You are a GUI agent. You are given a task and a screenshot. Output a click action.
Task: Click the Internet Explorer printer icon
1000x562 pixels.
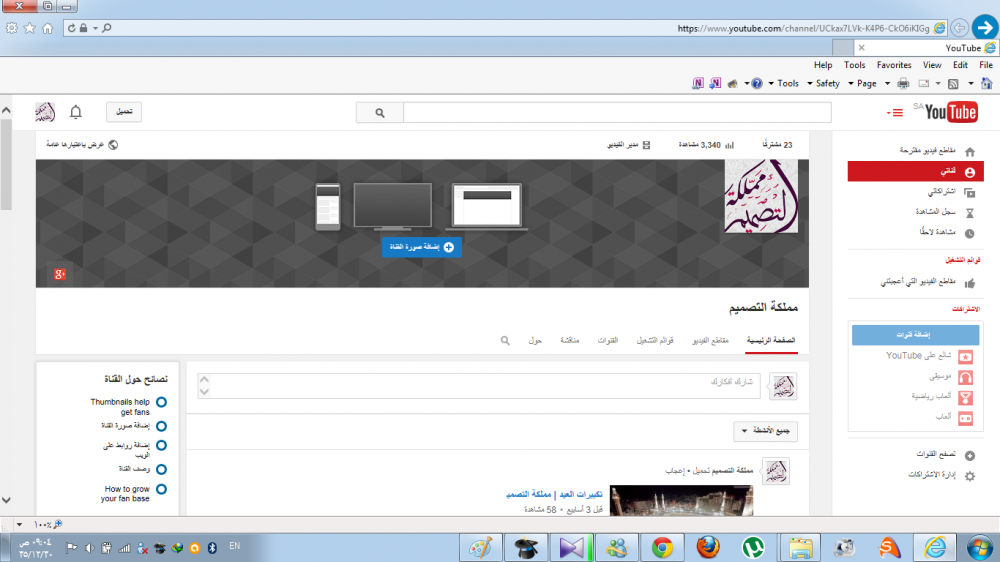[903, 84]
